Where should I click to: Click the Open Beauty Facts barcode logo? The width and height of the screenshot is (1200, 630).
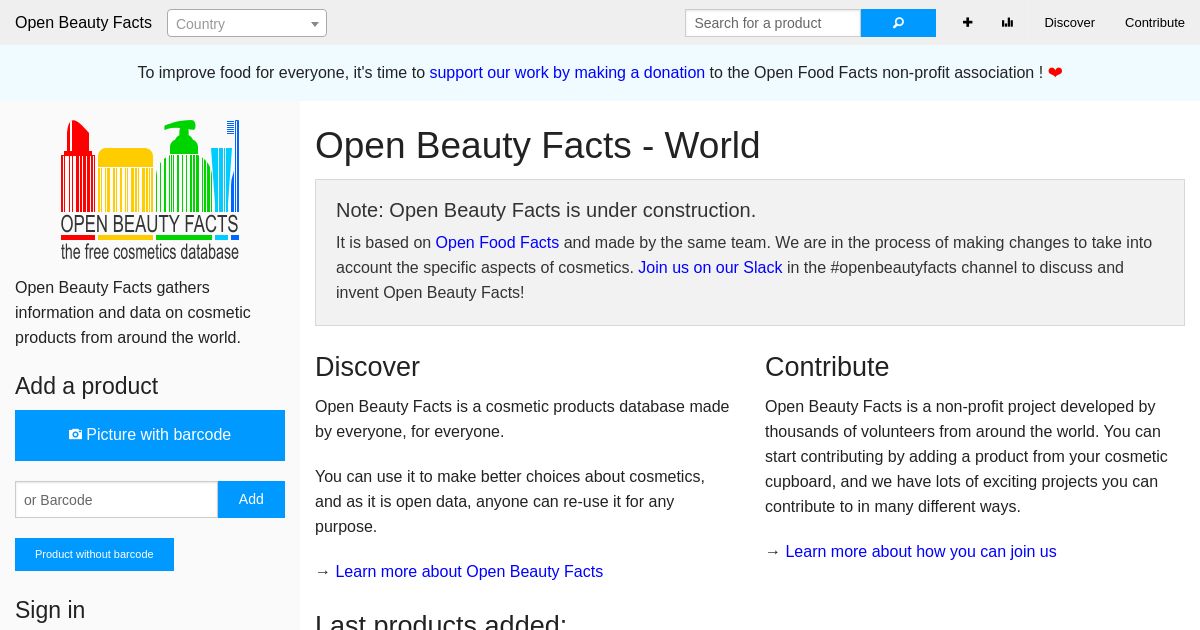(x=150, y=190)
